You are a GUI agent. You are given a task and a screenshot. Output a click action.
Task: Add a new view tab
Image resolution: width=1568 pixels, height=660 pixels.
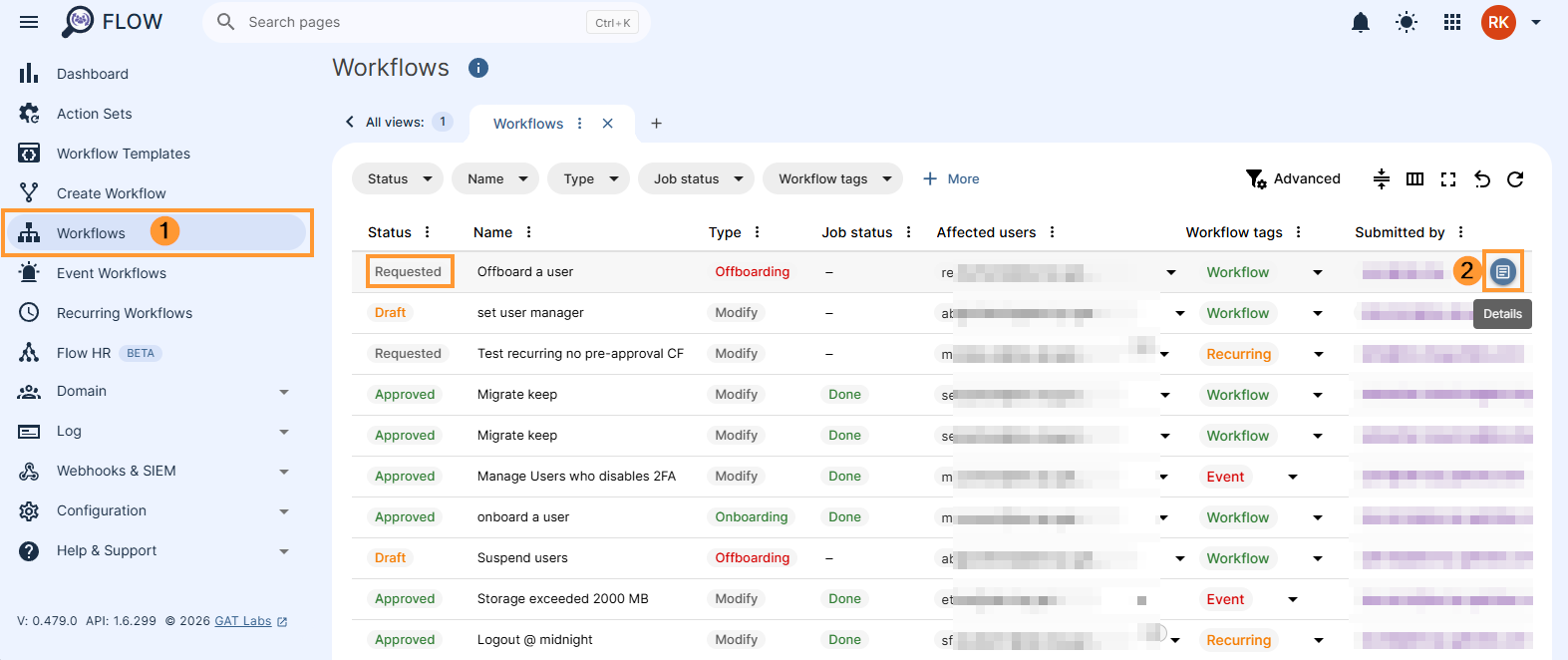pyautogui.click(x=656, y=124)
